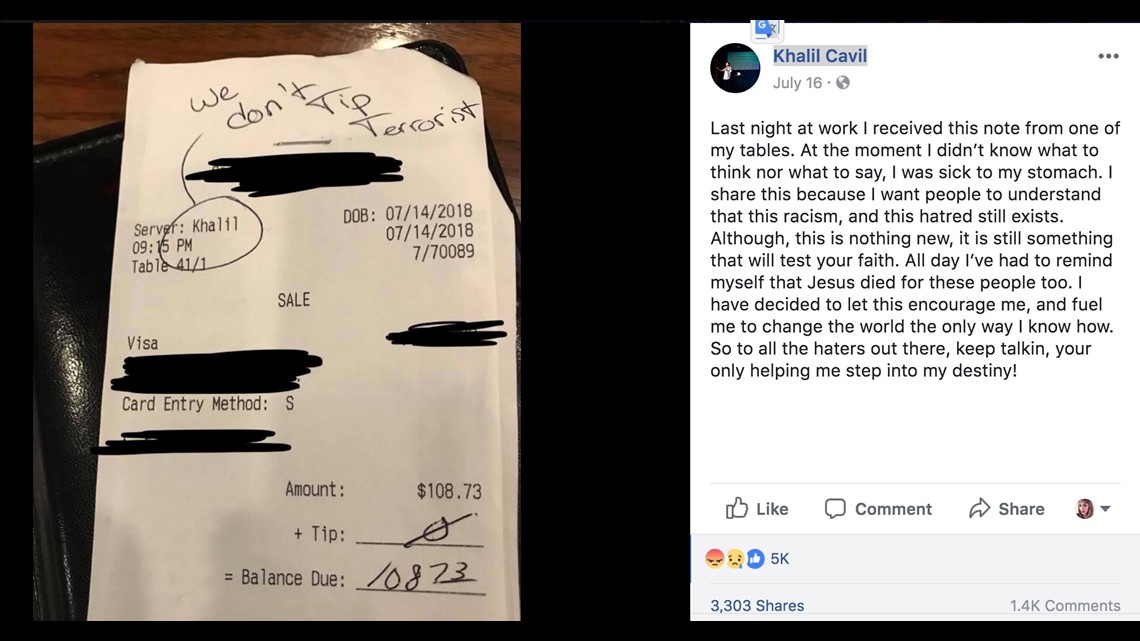Click the Like button label
The width and height of the screenshot is (1140, 641).
pyautogui.click(x=771, y=509)
